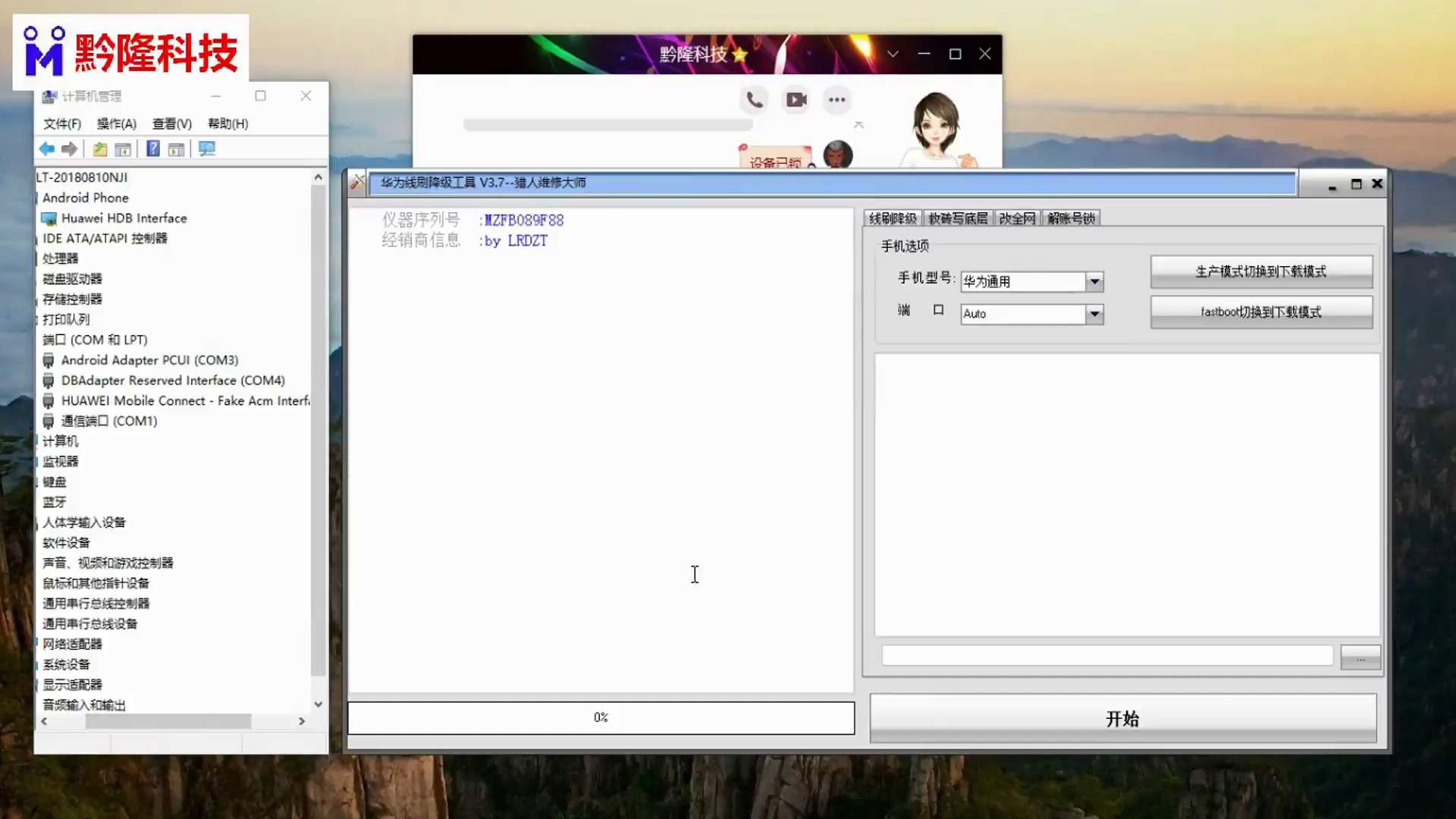The height and width of the screenshot is (819, 1456).
Task: Switch to the 线刷降级 tab
Action: point(893,218)
